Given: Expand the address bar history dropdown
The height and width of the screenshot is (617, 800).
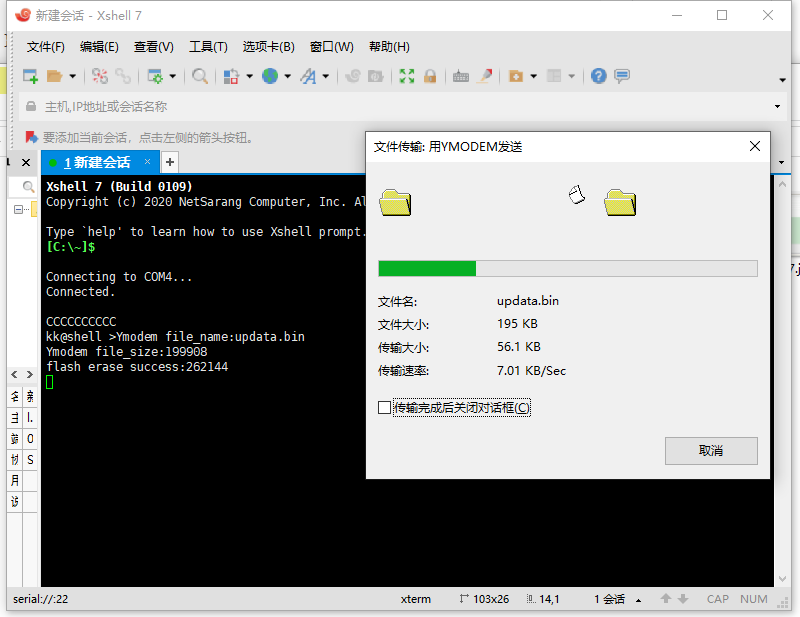Looking at the screenshot, I should pos(777,107).
